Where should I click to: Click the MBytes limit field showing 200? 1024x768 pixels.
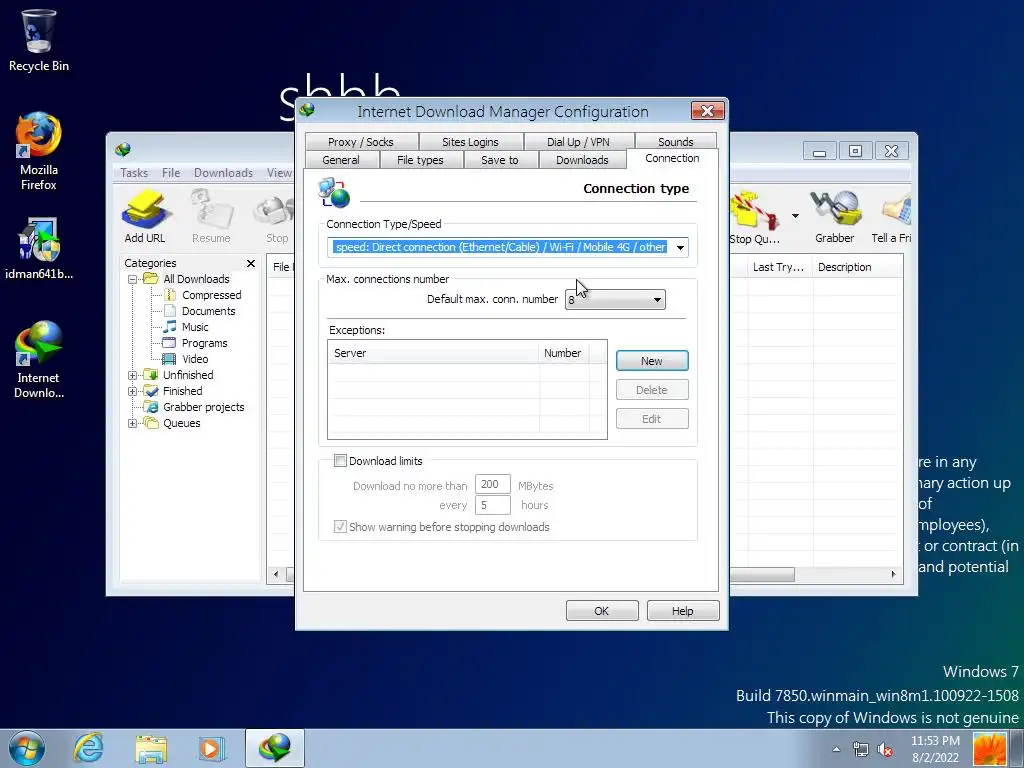pos(492,485)
